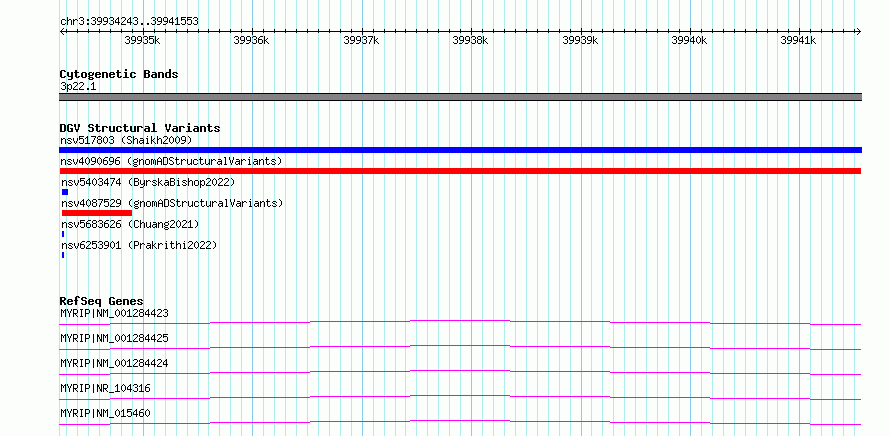This screenshot has width=890, height=436.
Task: Click the 39935k ruler tick label
Action: [x=142, y=40]
